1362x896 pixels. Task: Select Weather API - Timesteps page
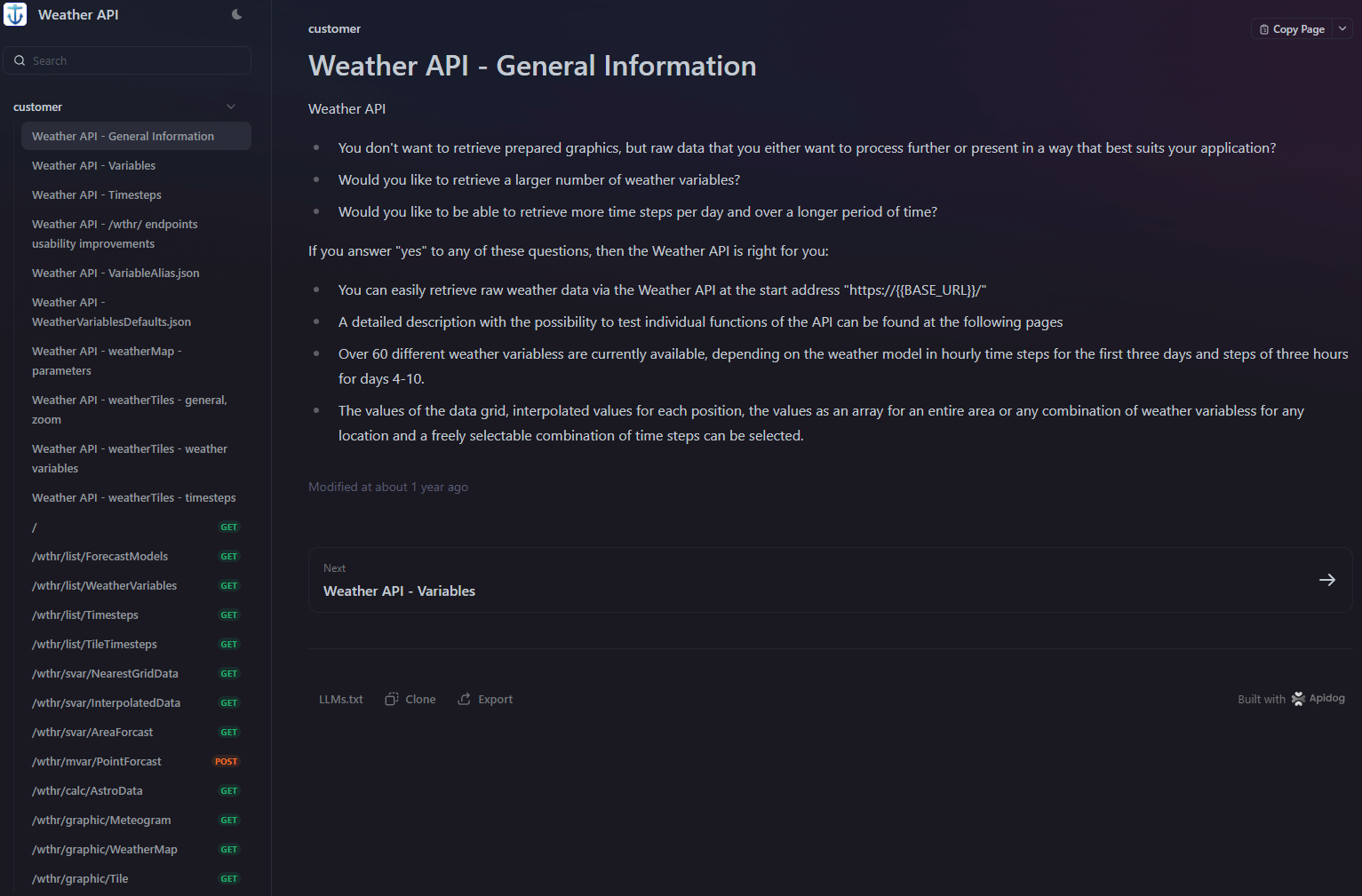point(97,194)
